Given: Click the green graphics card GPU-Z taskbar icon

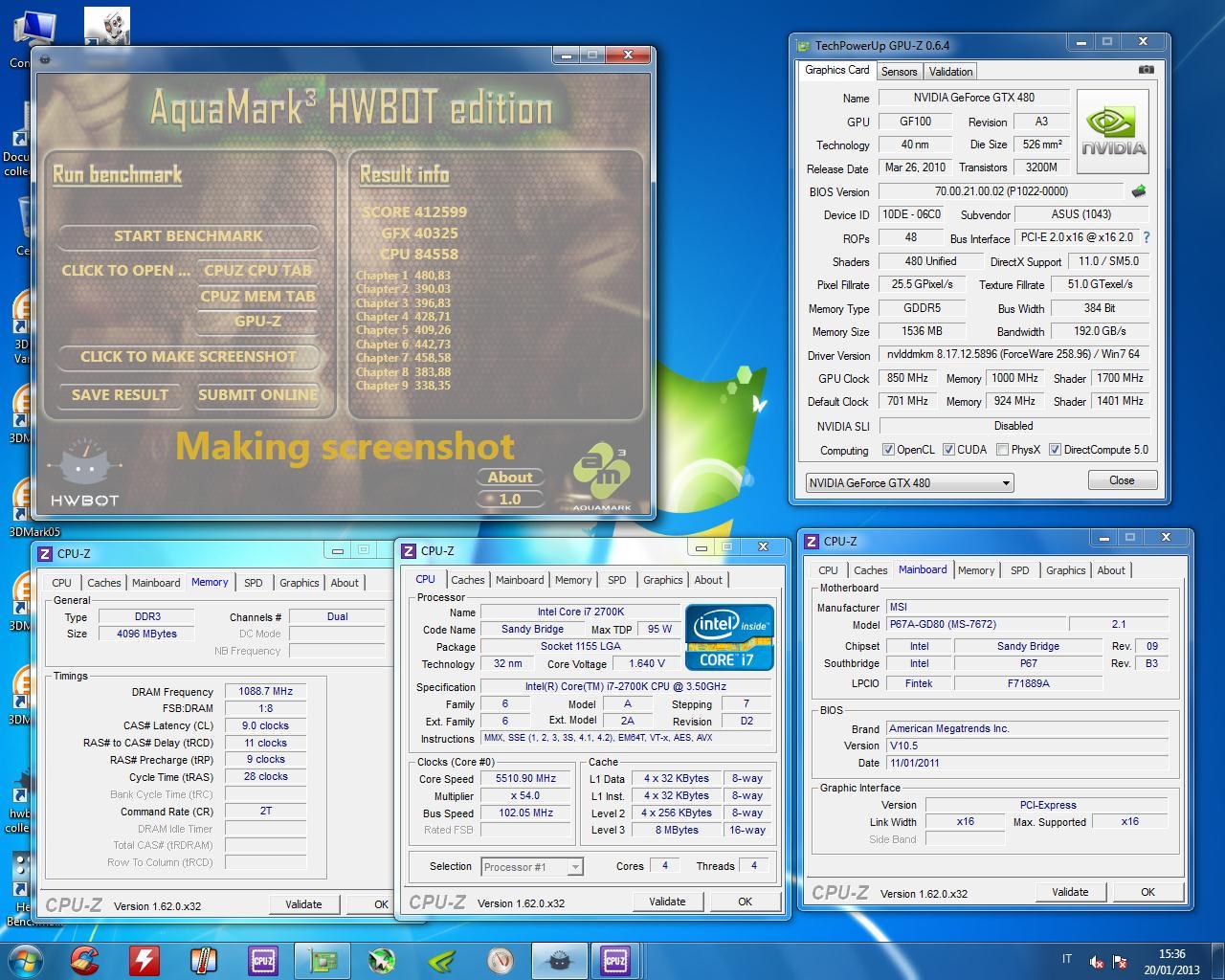Looking at the screenshot, I should [322, 959].
